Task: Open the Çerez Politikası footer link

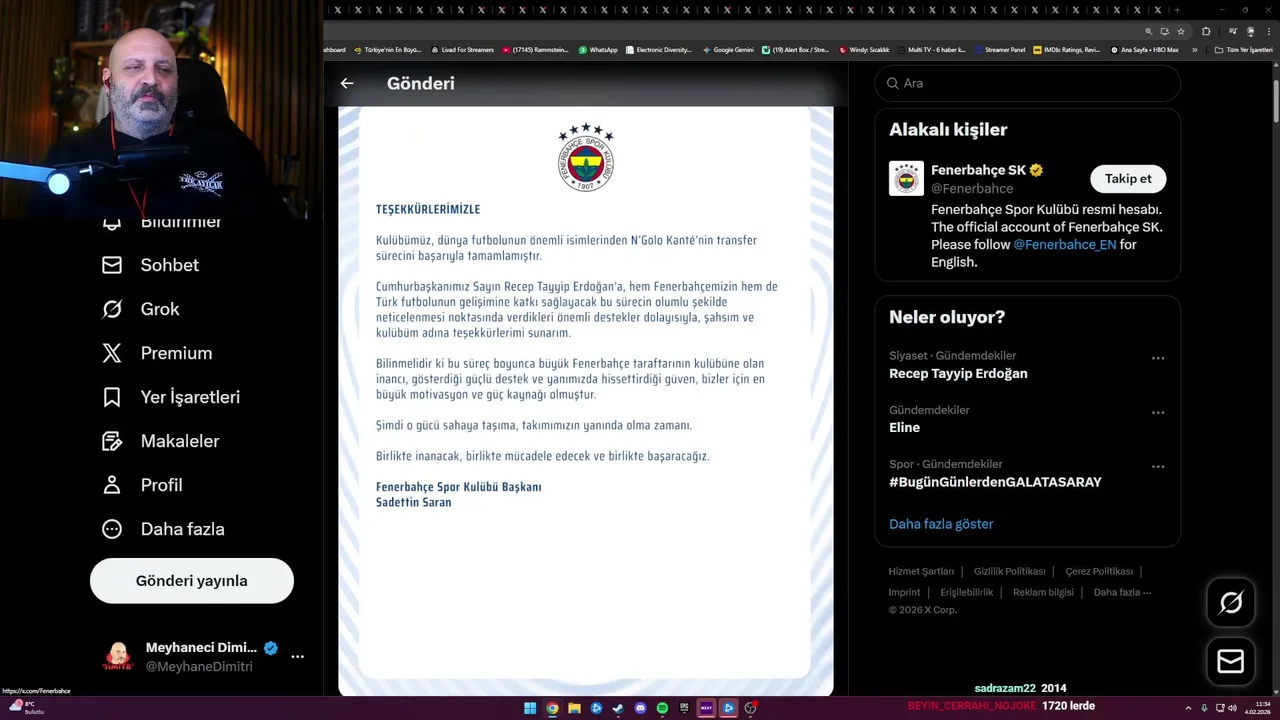Action: (1099, 572)
